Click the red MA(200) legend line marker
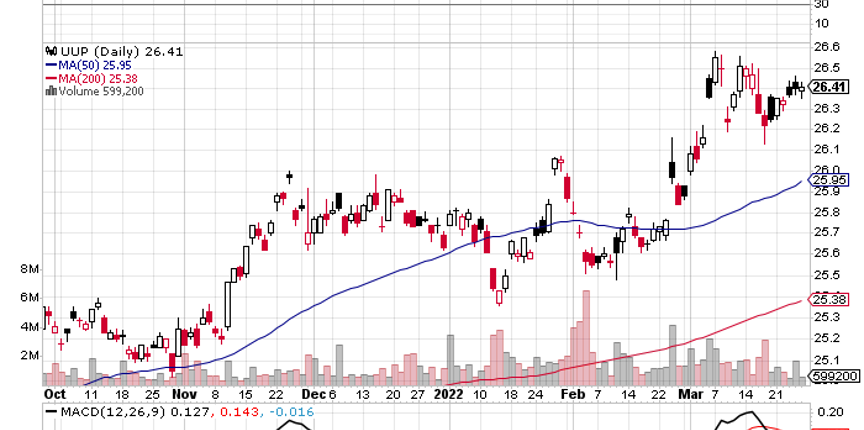This screenshot has height=430, width=864. [x=51, y=77]
